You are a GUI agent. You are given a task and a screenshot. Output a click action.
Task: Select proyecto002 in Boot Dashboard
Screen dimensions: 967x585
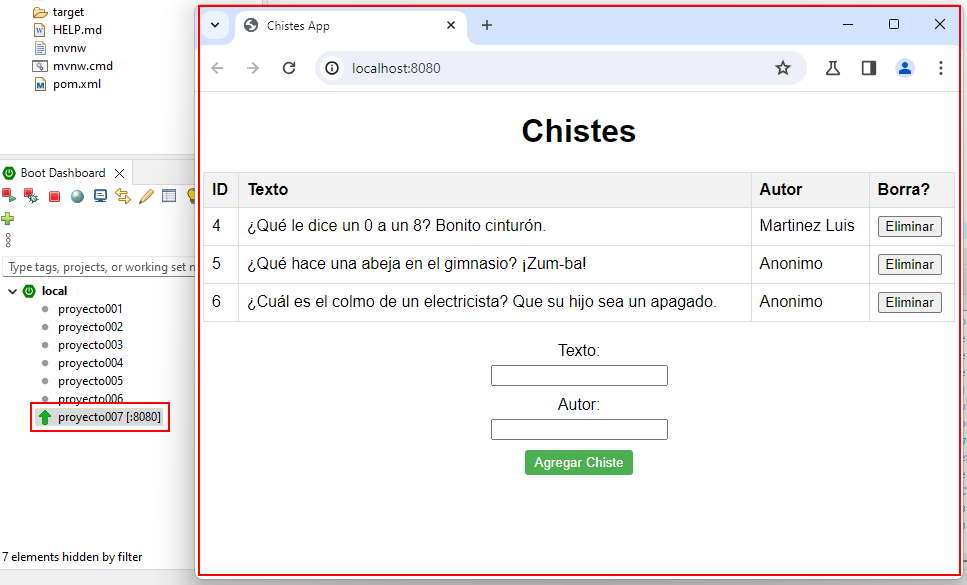click(90, 327)
